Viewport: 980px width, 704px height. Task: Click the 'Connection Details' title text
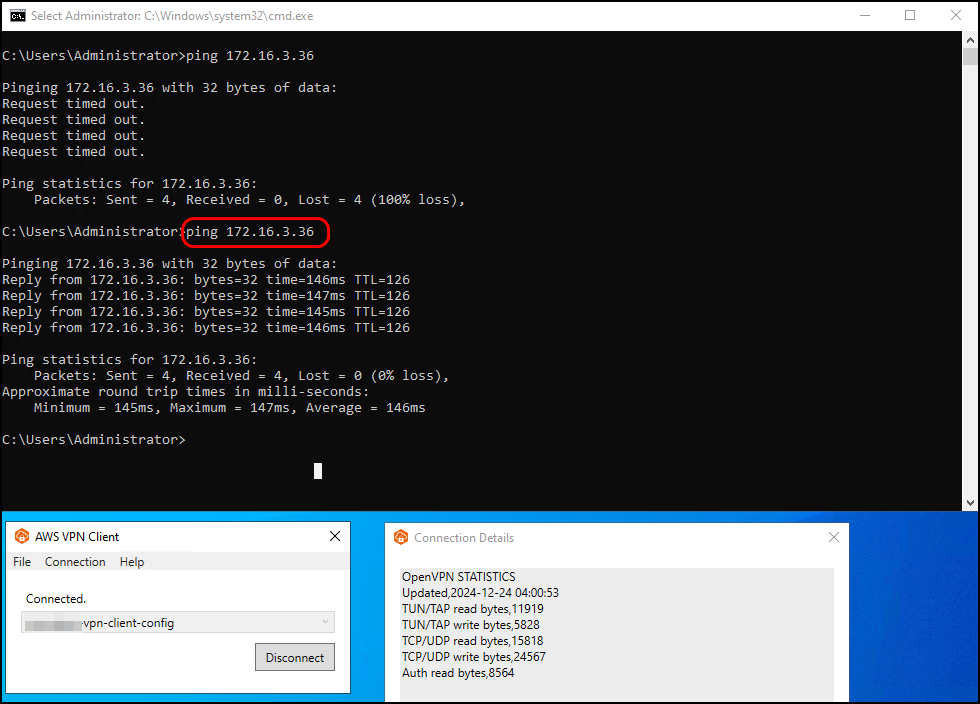(x=464, y=538)
